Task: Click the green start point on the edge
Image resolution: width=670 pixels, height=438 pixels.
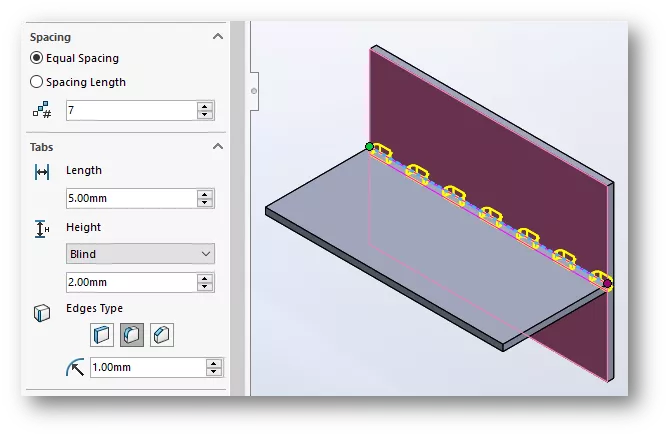Action: 369,147
